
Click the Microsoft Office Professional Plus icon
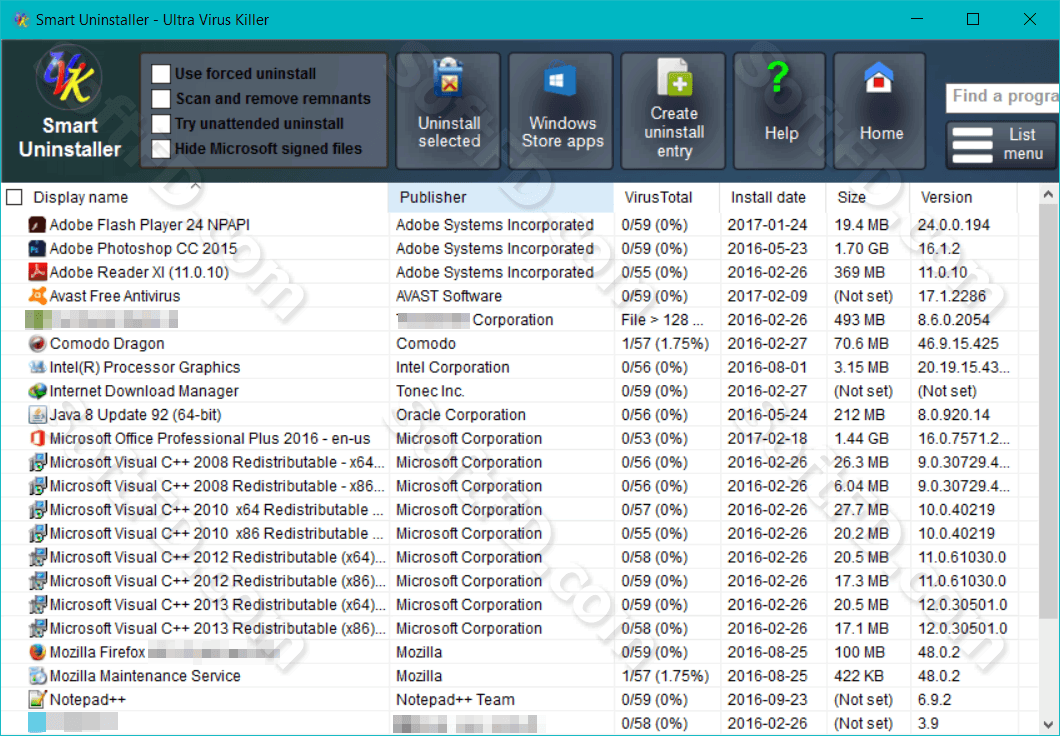point(37,438)
